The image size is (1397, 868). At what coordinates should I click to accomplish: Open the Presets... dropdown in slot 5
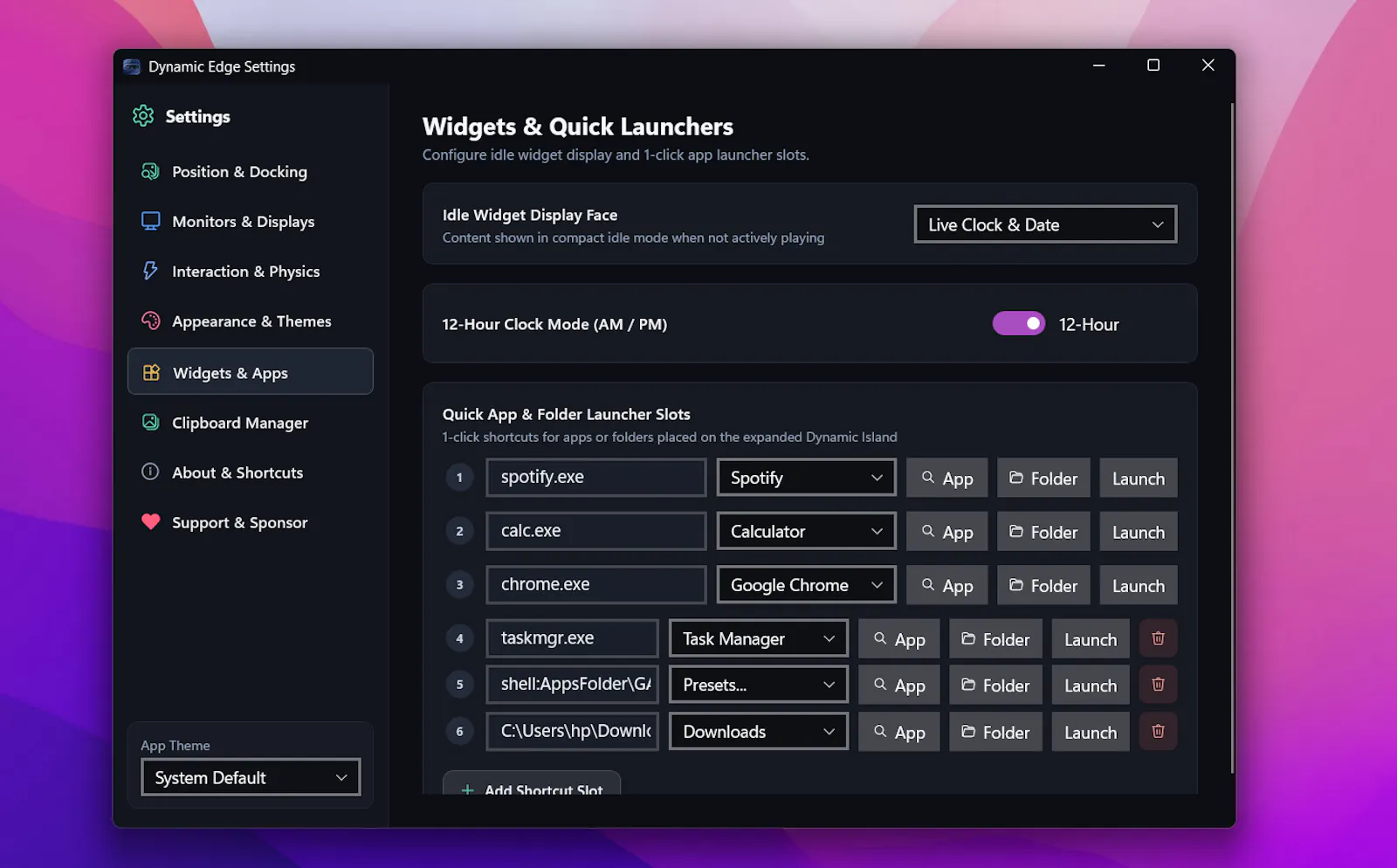pyautogui.click(x=758, y=685)
